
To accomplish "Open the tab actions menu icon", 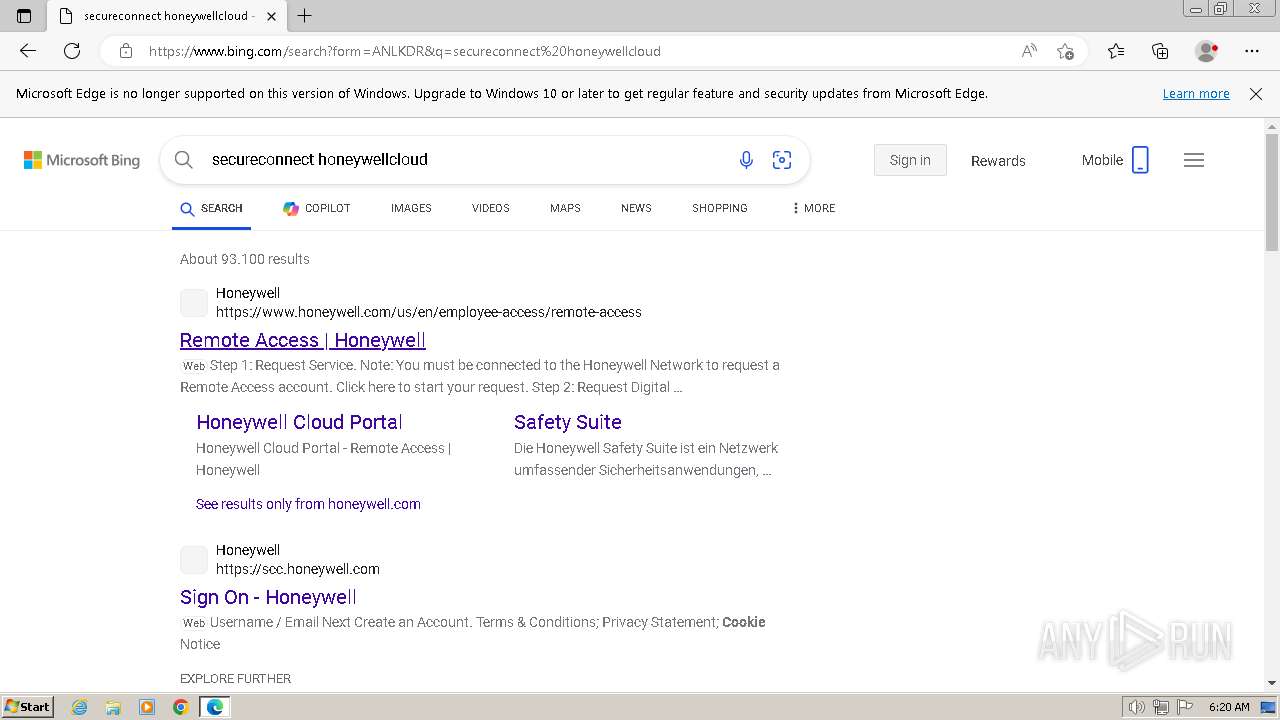I will (x=24, y=16).
